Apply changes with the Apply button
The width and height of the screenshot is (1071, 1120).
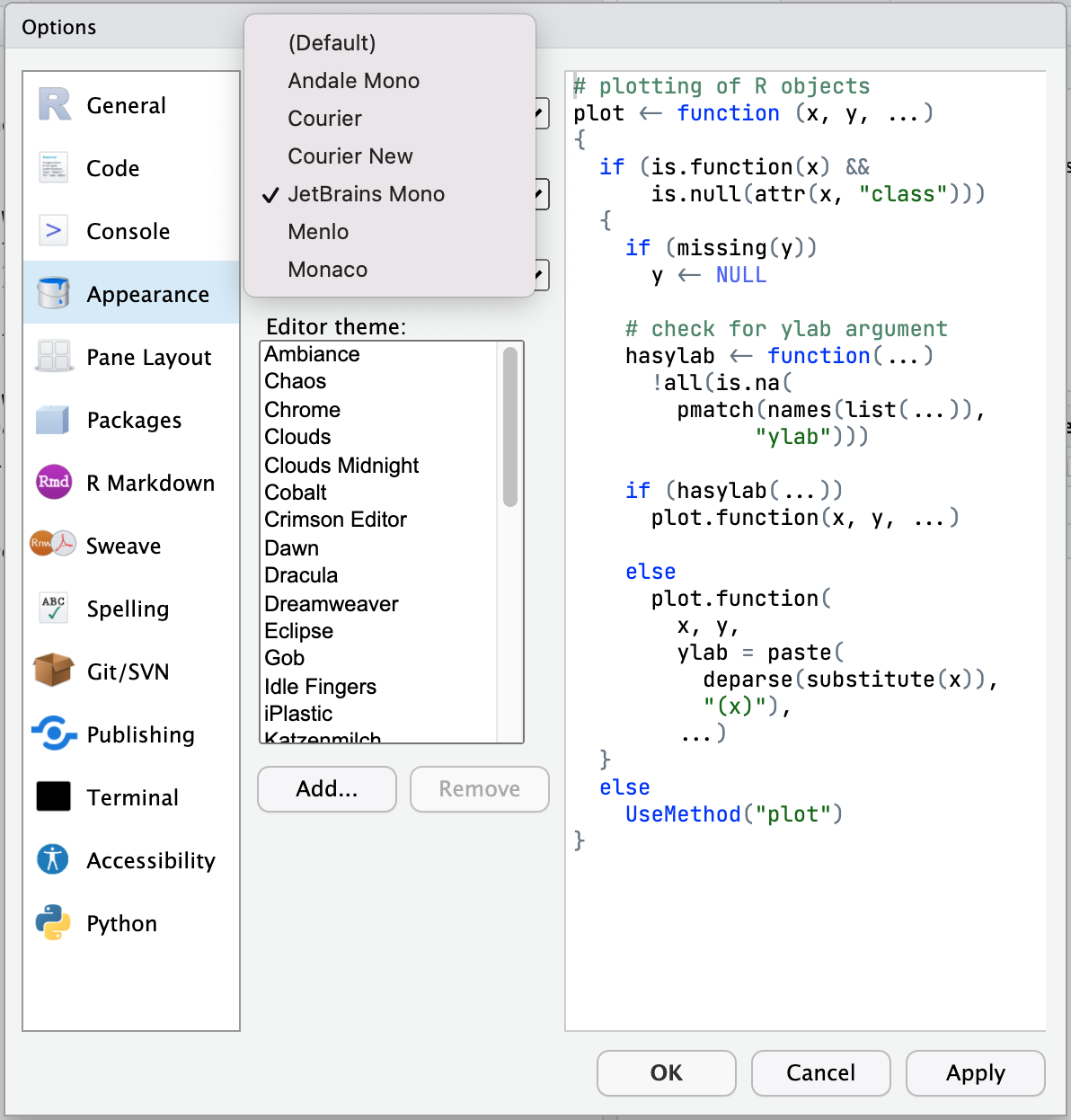tap(975, 1073)
